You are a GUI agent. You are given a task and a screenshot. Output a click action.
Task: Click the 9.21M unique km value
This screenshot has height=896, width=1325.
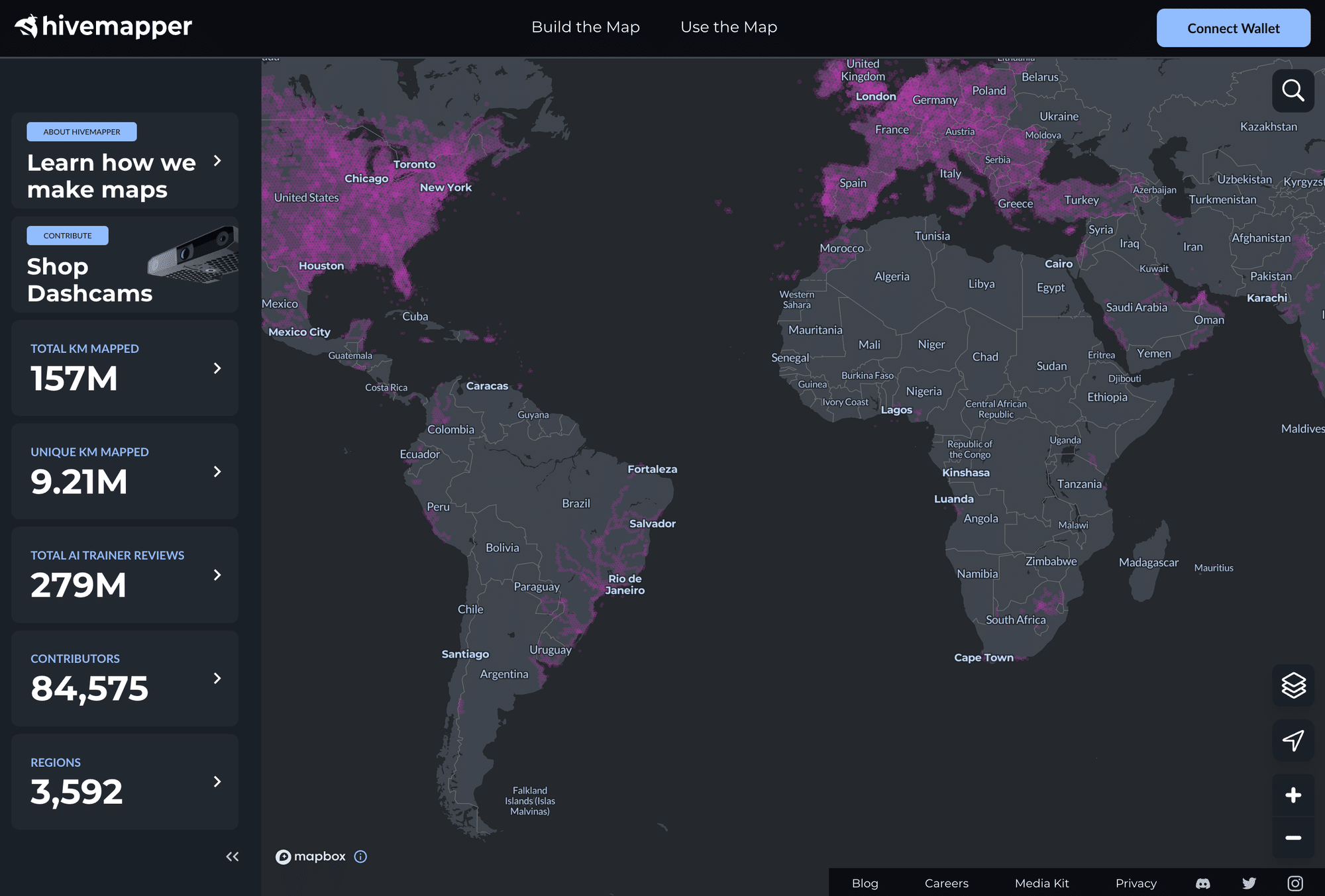pyautogui.click(x=79, y=482)
